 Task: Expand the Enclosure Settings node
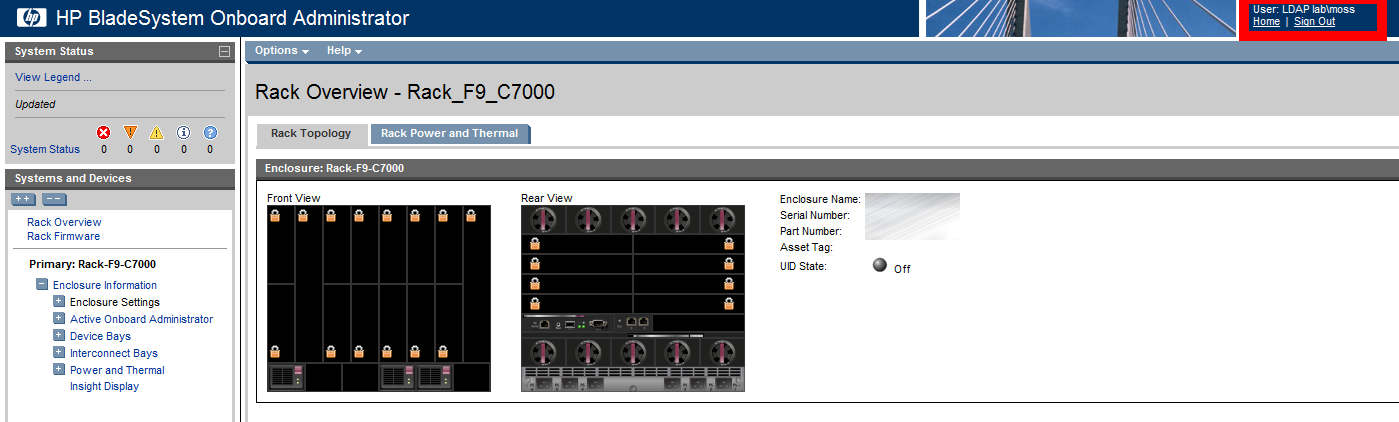[x=59, y=302]
